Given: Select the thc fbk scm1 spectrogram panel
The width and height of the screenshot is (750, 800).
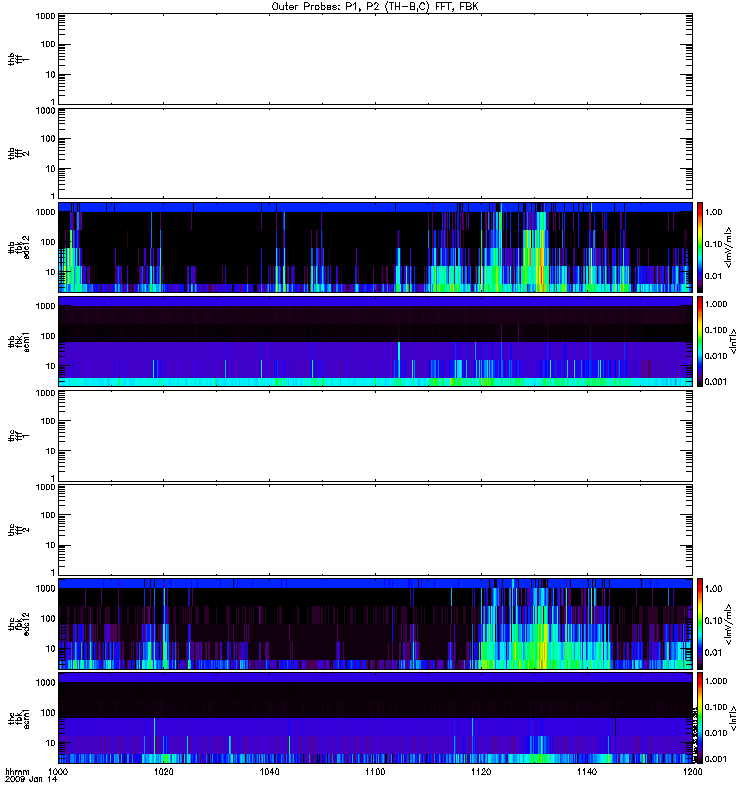Looking at the screenshot, I should point(375,718).
